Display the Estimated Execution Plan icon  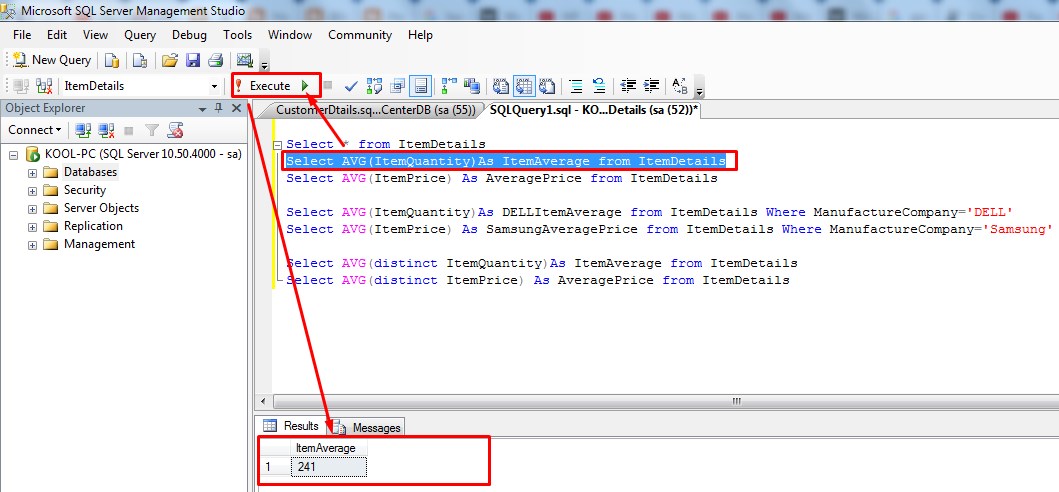click(374, 86)
